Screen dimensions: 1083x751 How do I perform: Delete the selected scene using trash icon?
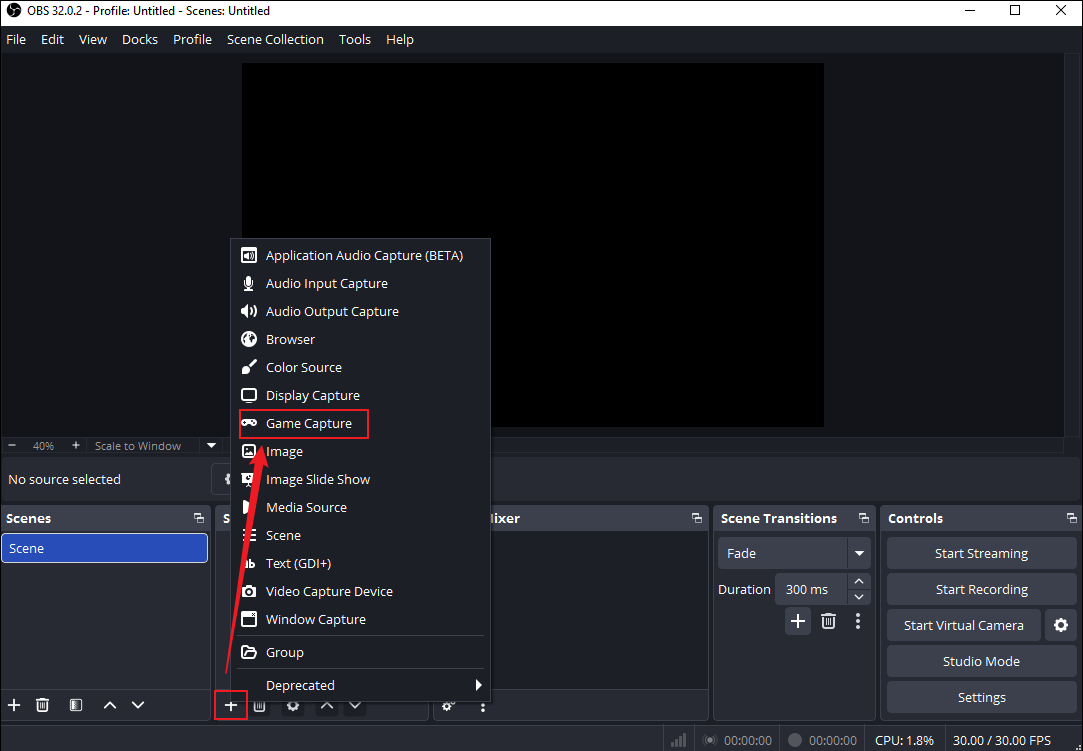(42, 704)
